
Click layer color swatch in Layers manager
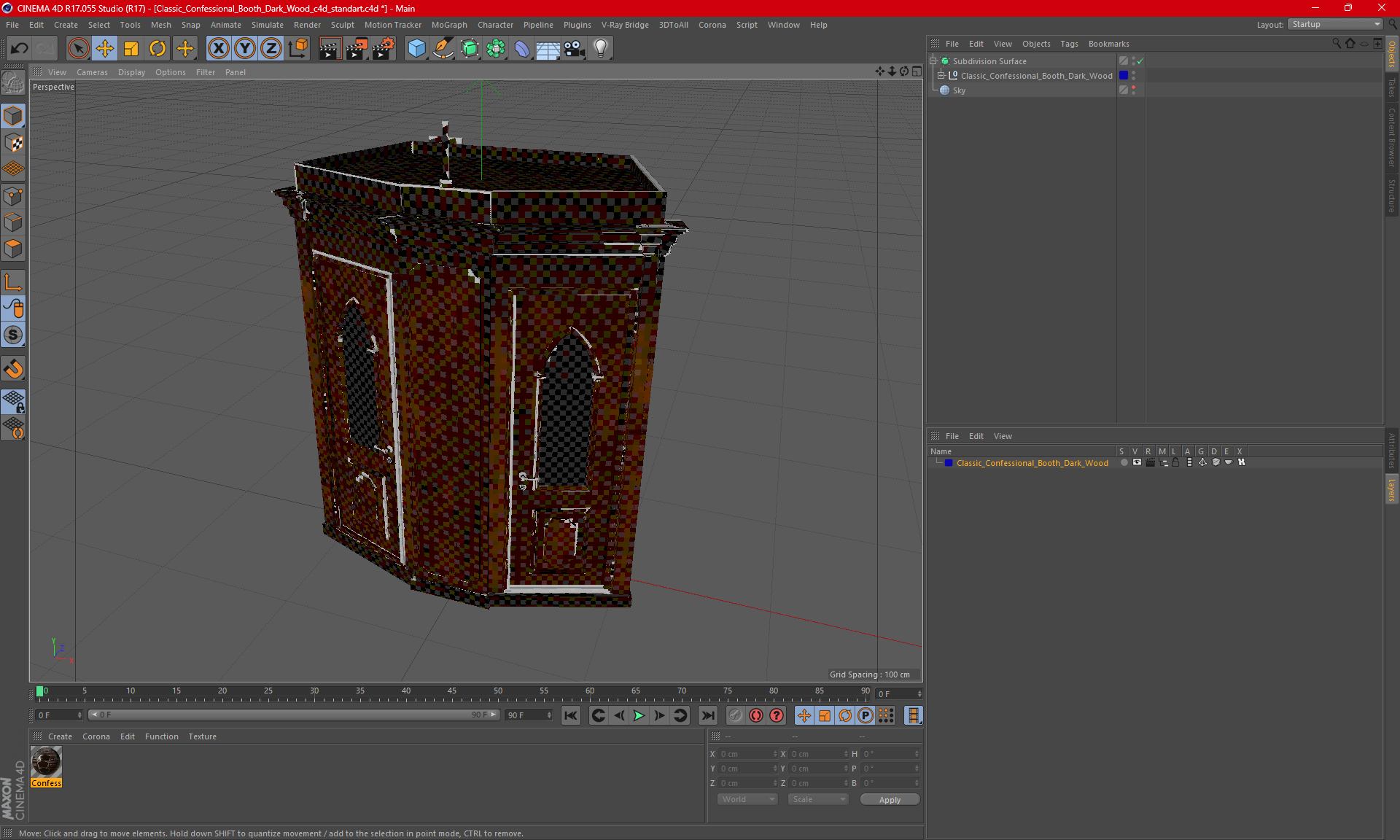pyautogui.click(x=949, y=463)
